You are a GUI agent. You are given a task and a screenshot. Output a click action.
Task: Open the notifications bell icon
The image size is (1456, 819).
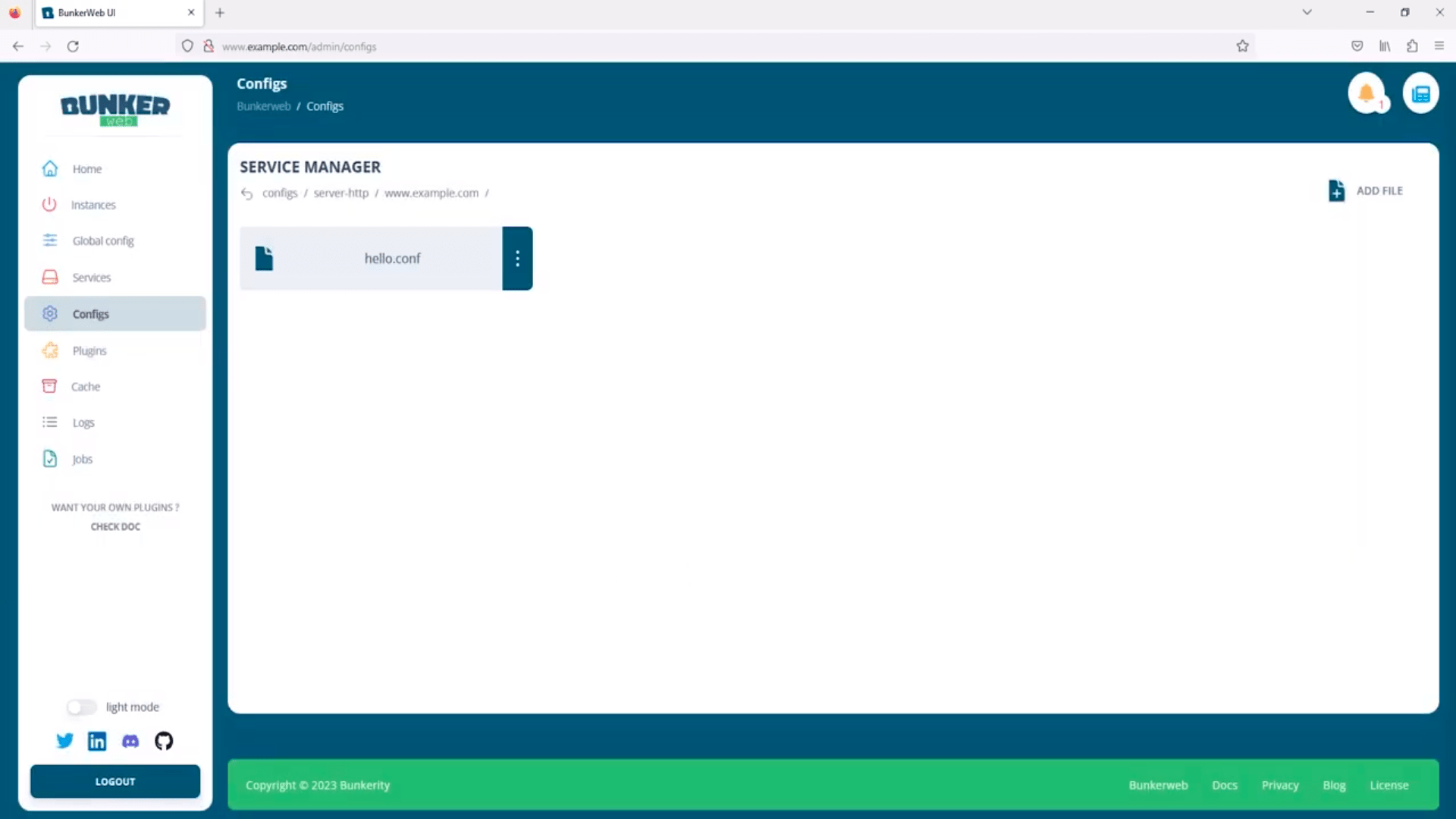(1366, 93)
